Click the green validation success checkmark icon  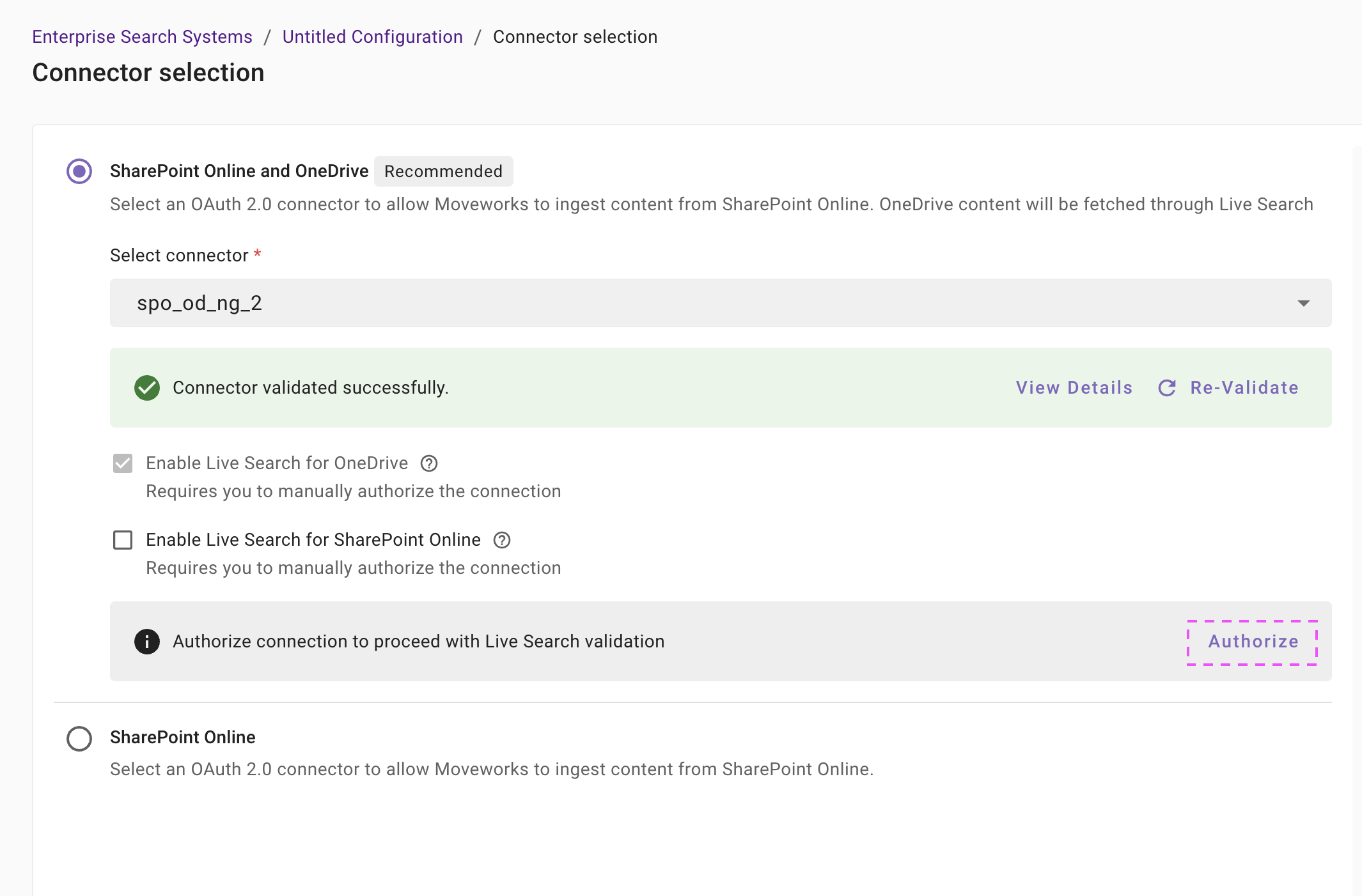pyautogui.click(x=147, y=388)
